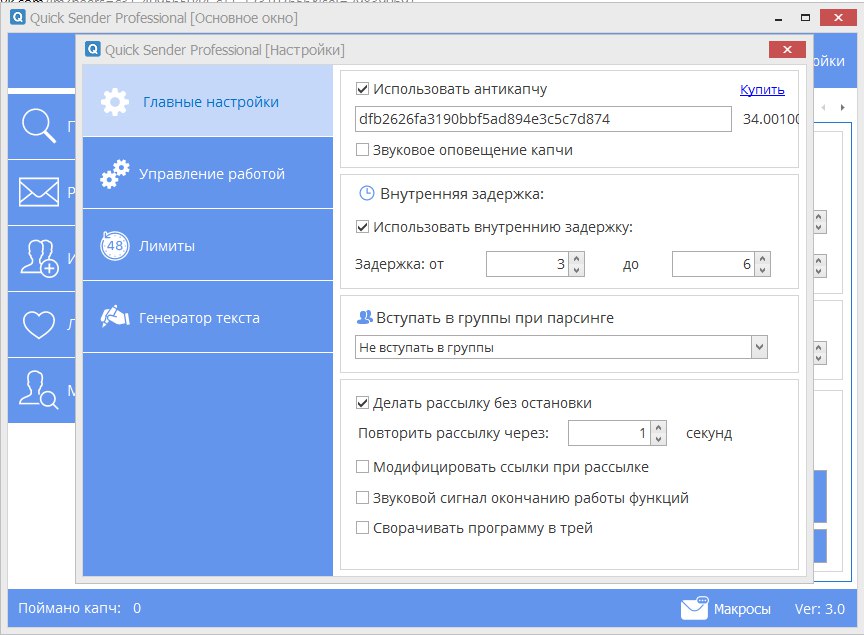Click the delay 'от' number field
The width and height of the screenshot is (864, 635).
click(x=527, y=264)
